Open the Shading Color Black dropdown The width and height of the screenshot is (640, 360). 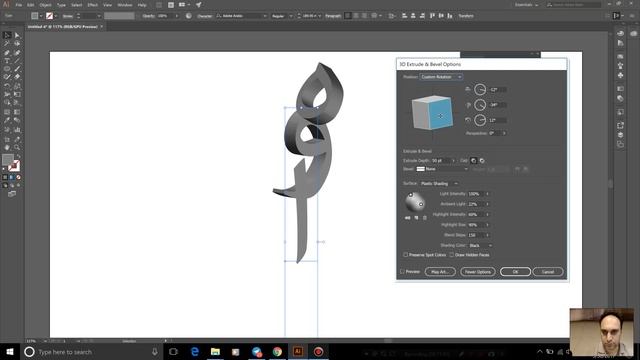click(480, 245)
